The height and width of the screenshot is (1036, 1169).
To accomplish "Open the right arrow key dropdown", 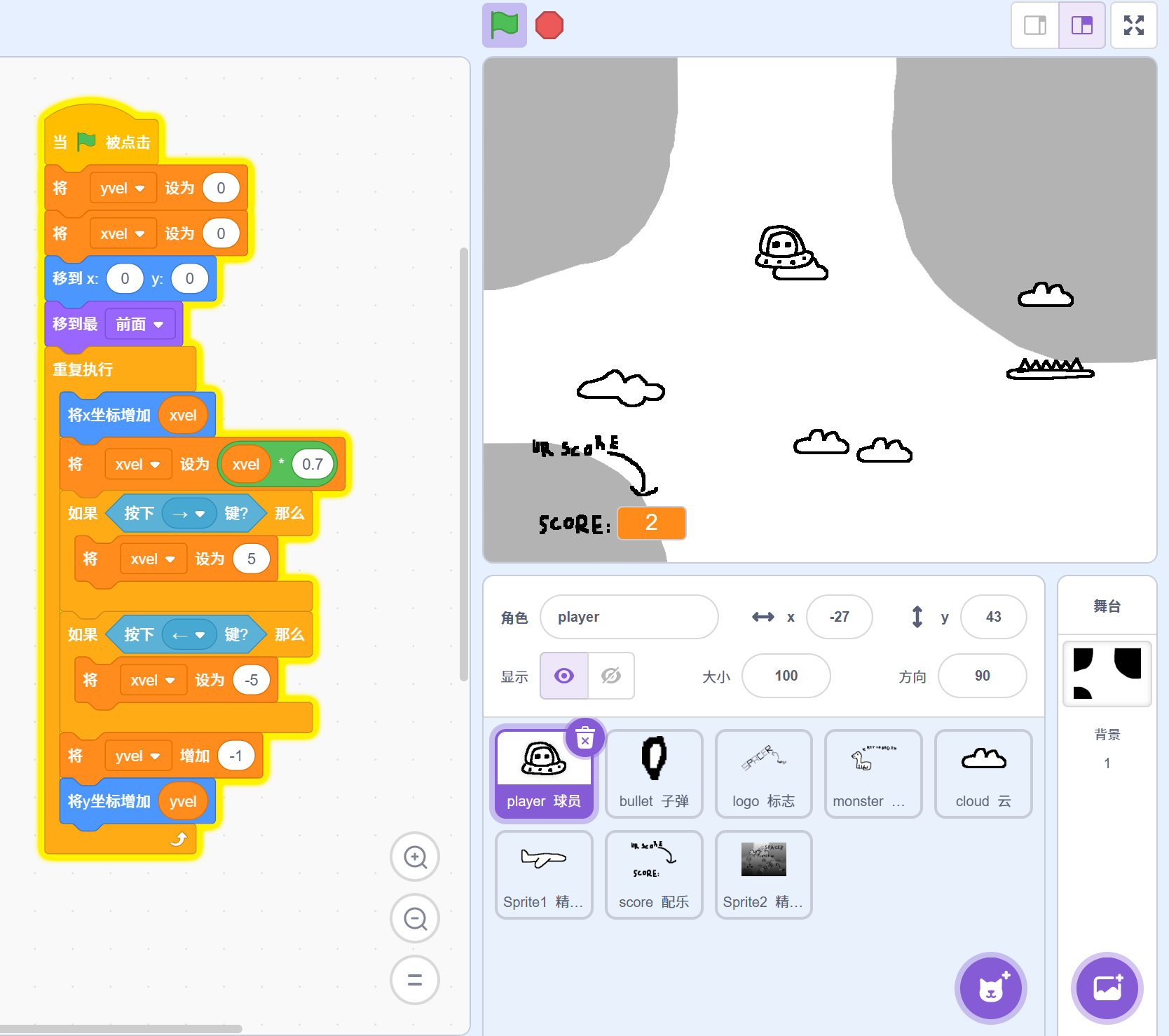I will (189, 514).
